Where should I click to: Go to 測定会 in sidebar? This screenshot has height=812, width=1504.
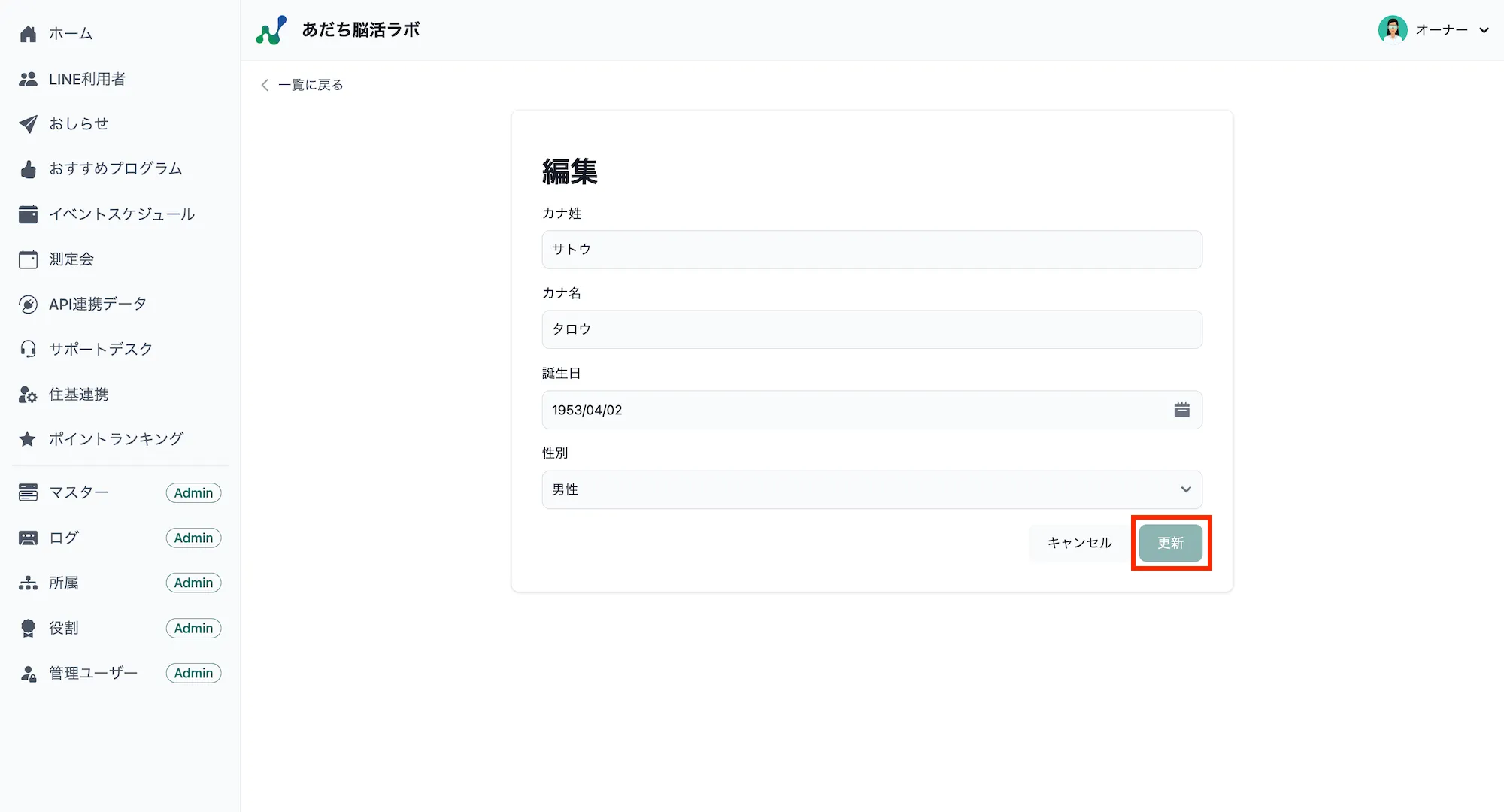(x=71, y=259)
